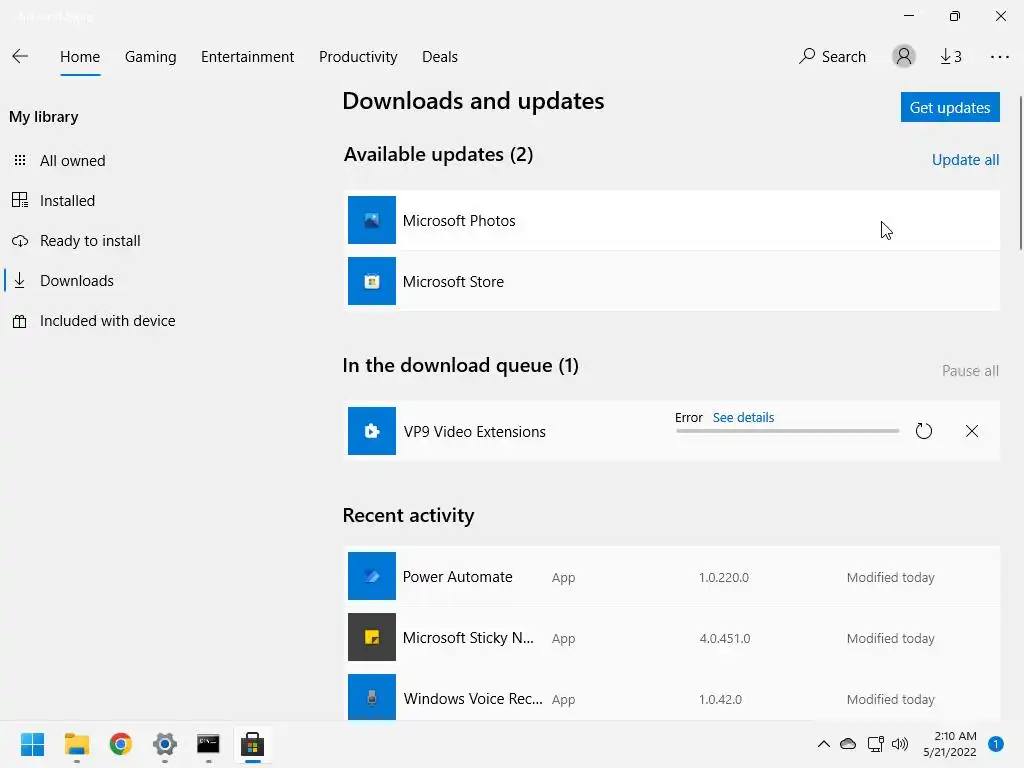Select Downloads in My library
Viewport: 1024px width, 768px height.
pos(77,281)
